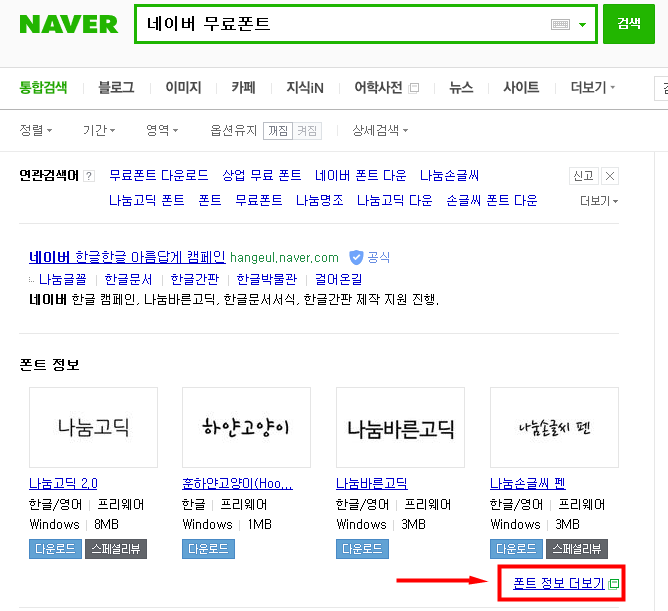
Task: Click the NAVER logo
Action: (69, 24)
